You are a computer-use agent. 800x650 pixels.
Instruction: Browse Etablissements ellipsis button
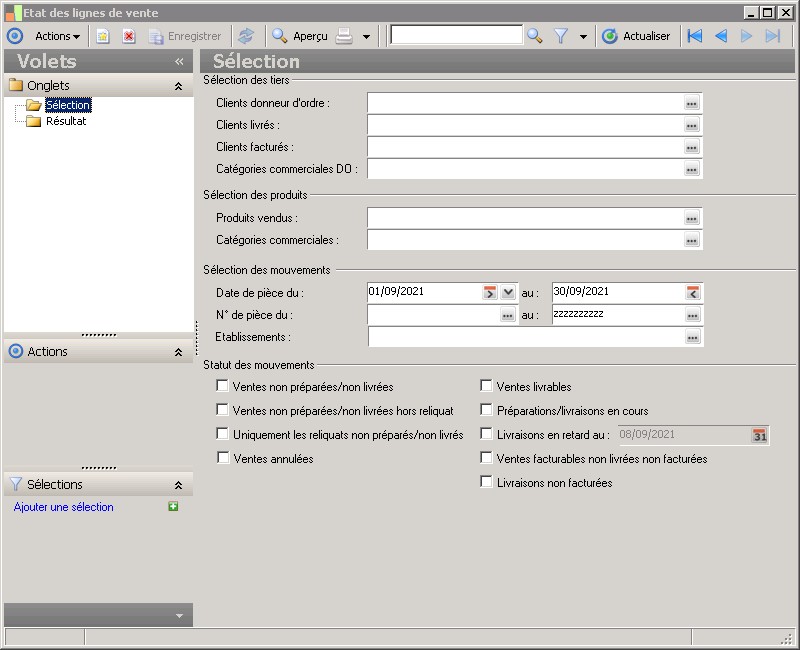pos(692,337)
